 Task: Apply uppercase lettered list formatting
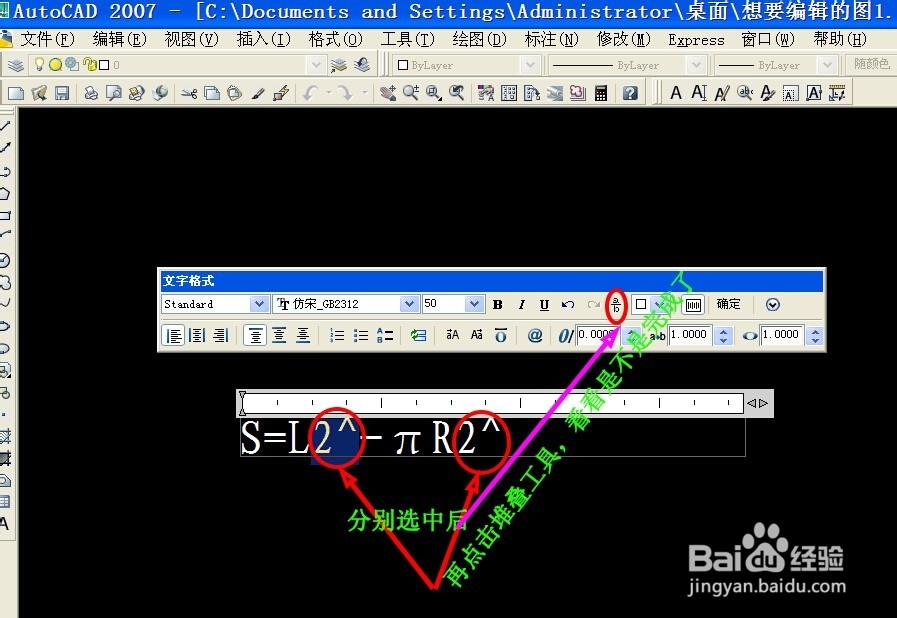point(385,335)
